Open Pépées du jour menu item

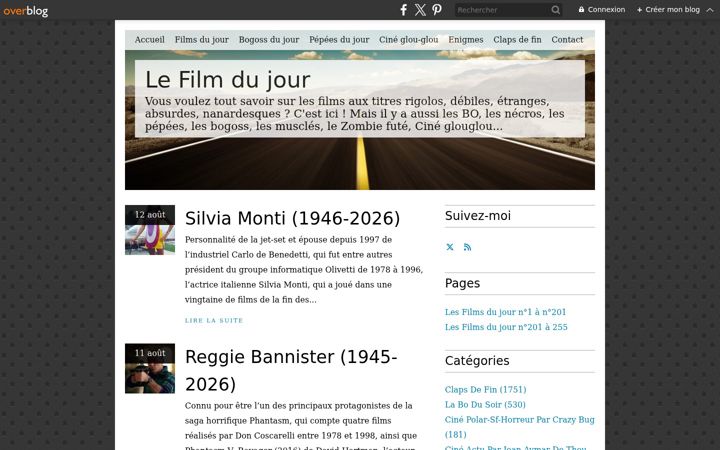click(339, 39)
